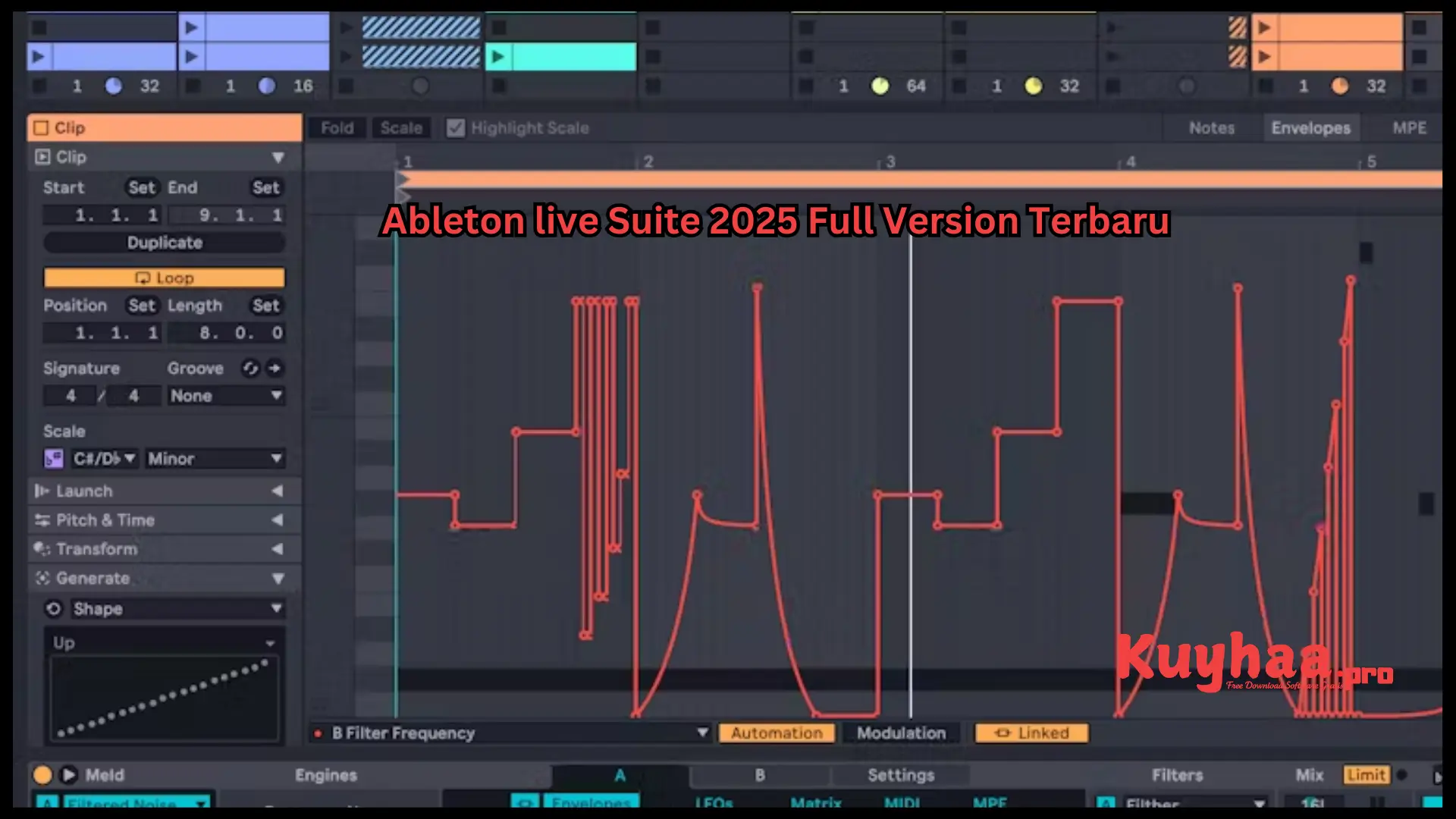Toggle the Meld device activator circle

tap(43, 774)
